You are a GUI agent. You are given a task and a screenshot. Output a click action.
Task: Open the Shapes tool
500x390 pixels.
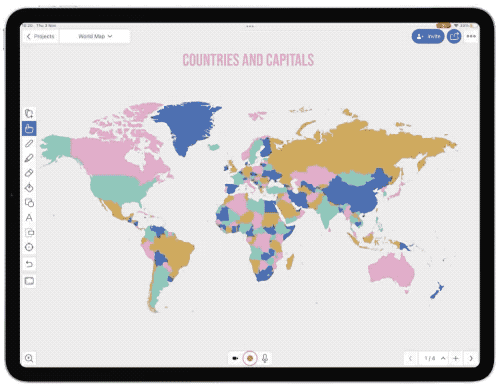click(x=29, y=203)
